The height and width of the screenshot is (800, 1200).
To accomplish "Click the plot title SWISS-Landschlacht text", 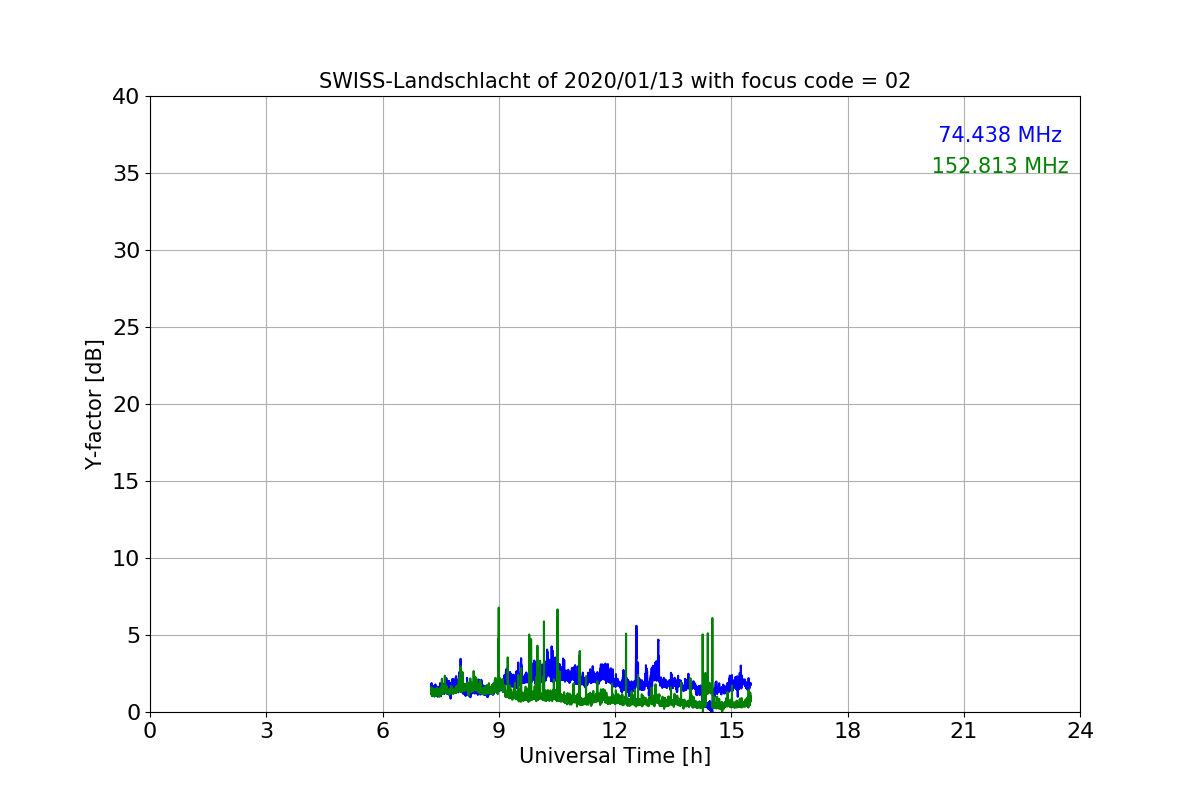I will [615, 81].
